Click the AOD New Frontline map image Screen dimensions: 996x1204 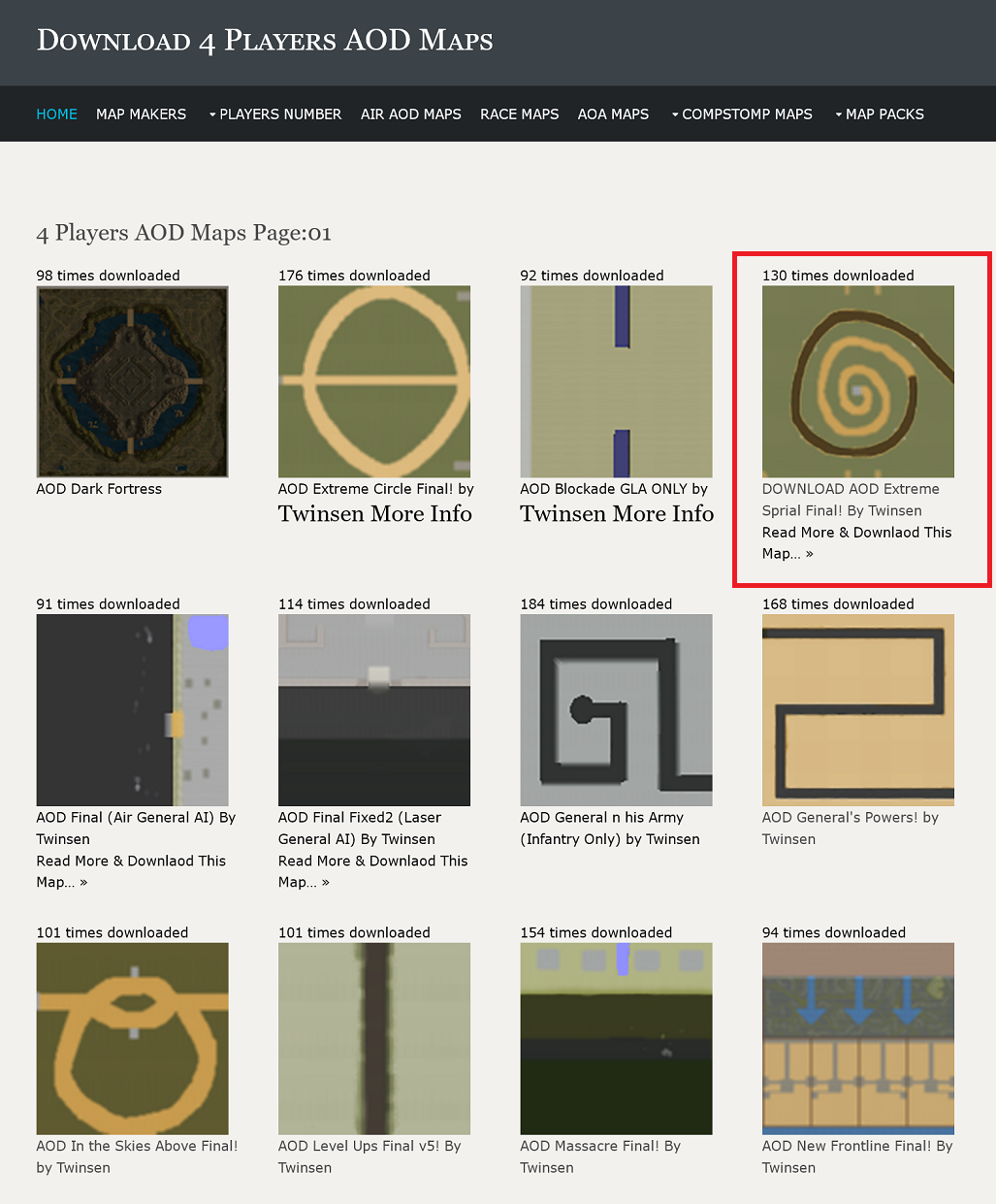(857, 1038)
